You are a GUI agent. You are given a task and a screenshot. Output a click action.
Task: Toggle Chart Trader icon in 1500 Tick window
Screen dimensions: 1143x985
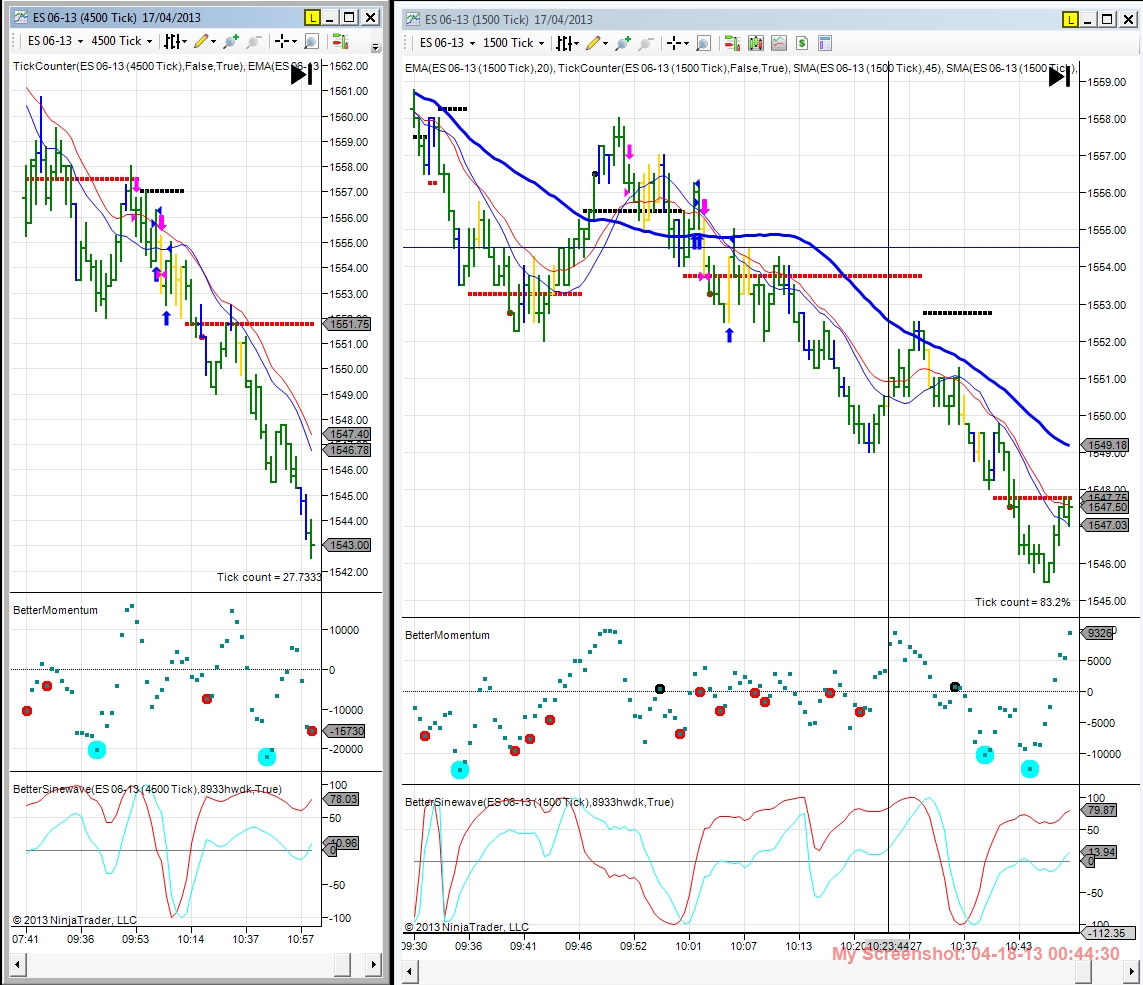pos(733,44)
